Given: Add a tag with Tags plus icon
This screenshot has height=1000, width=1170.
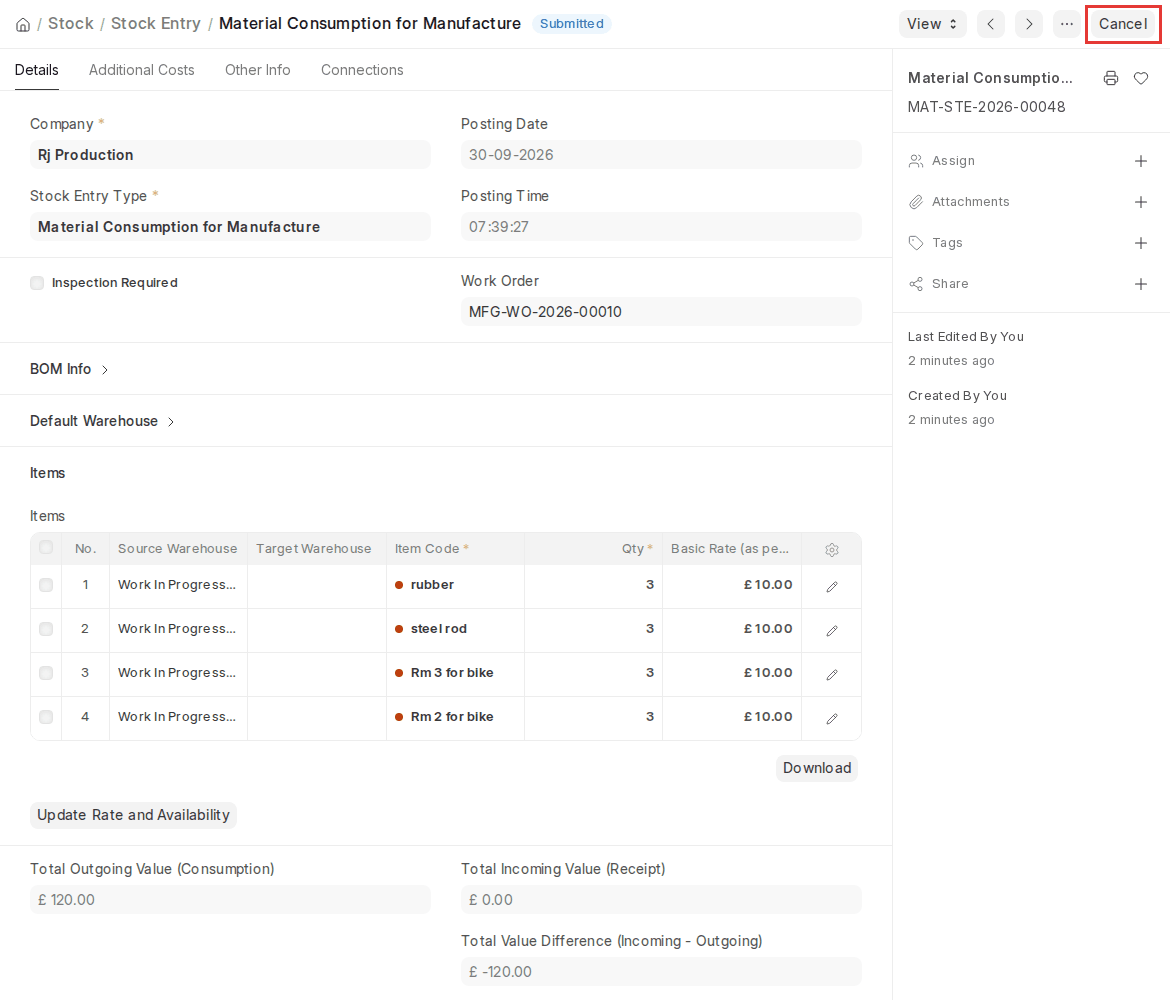Looking at the screenshot, I should pyautogui.click(x=1141, y=243).
